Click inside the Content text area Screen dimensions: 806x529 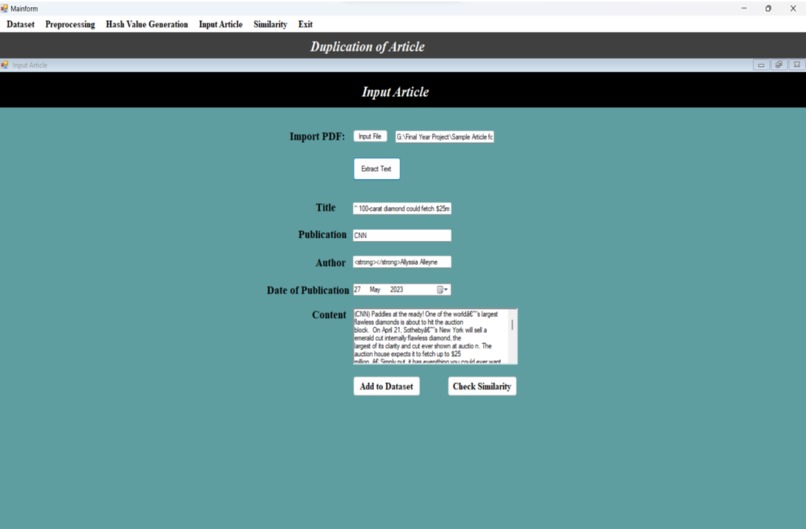pos(431,337)
